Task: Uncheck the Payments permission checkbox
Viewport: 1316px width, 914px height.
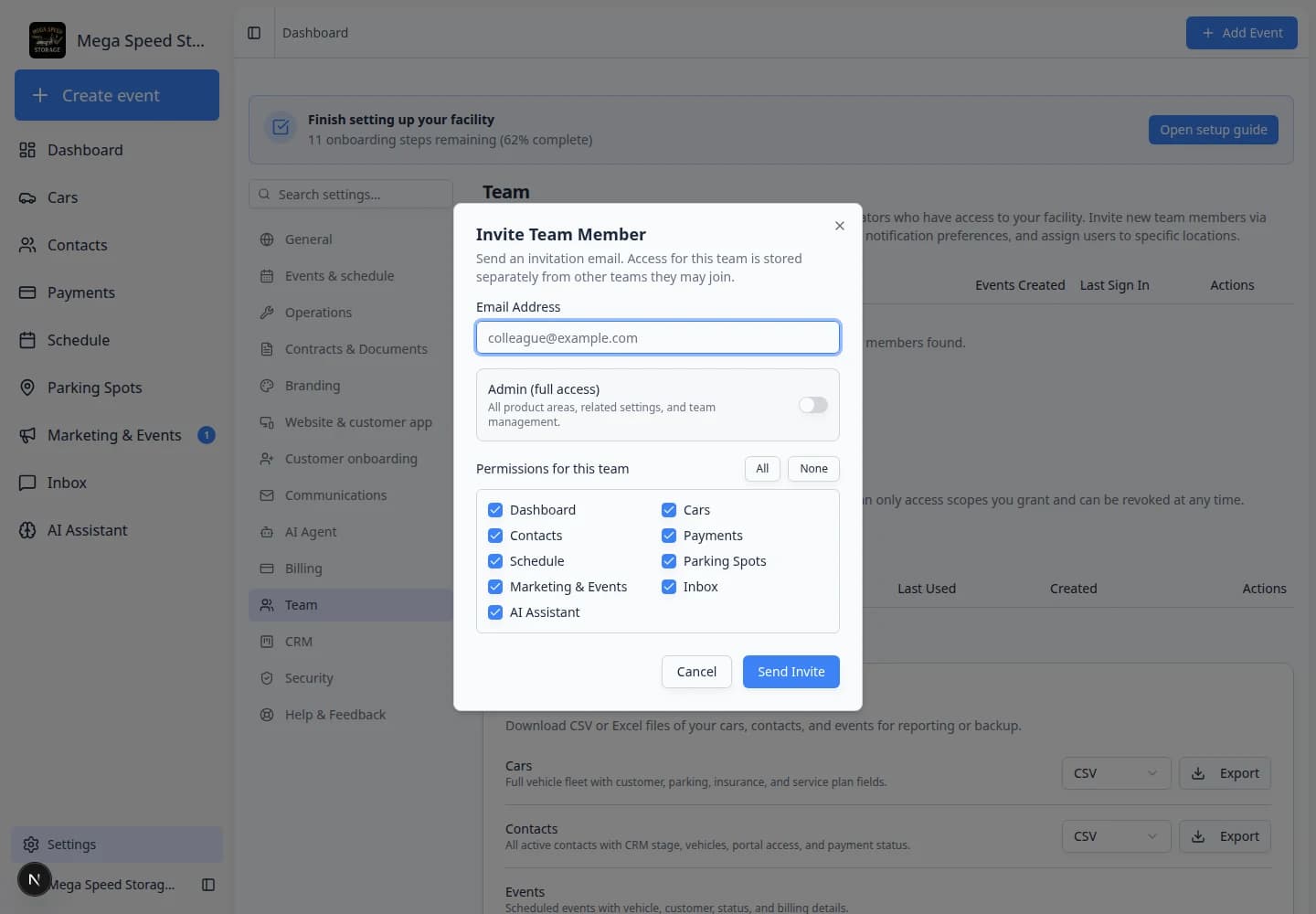Action: click(669, 536)
